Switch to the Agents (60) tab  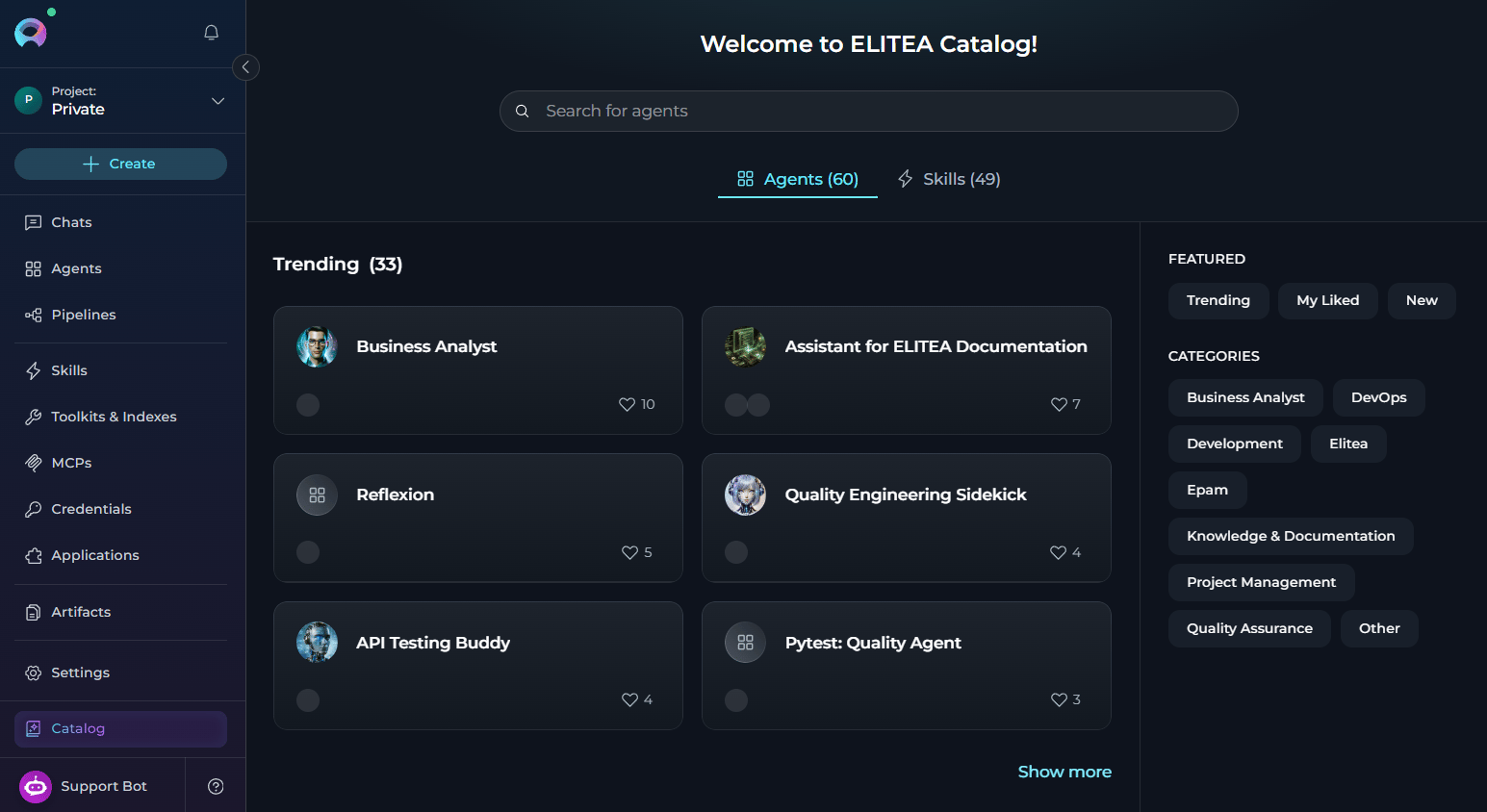tap(797, 179)
